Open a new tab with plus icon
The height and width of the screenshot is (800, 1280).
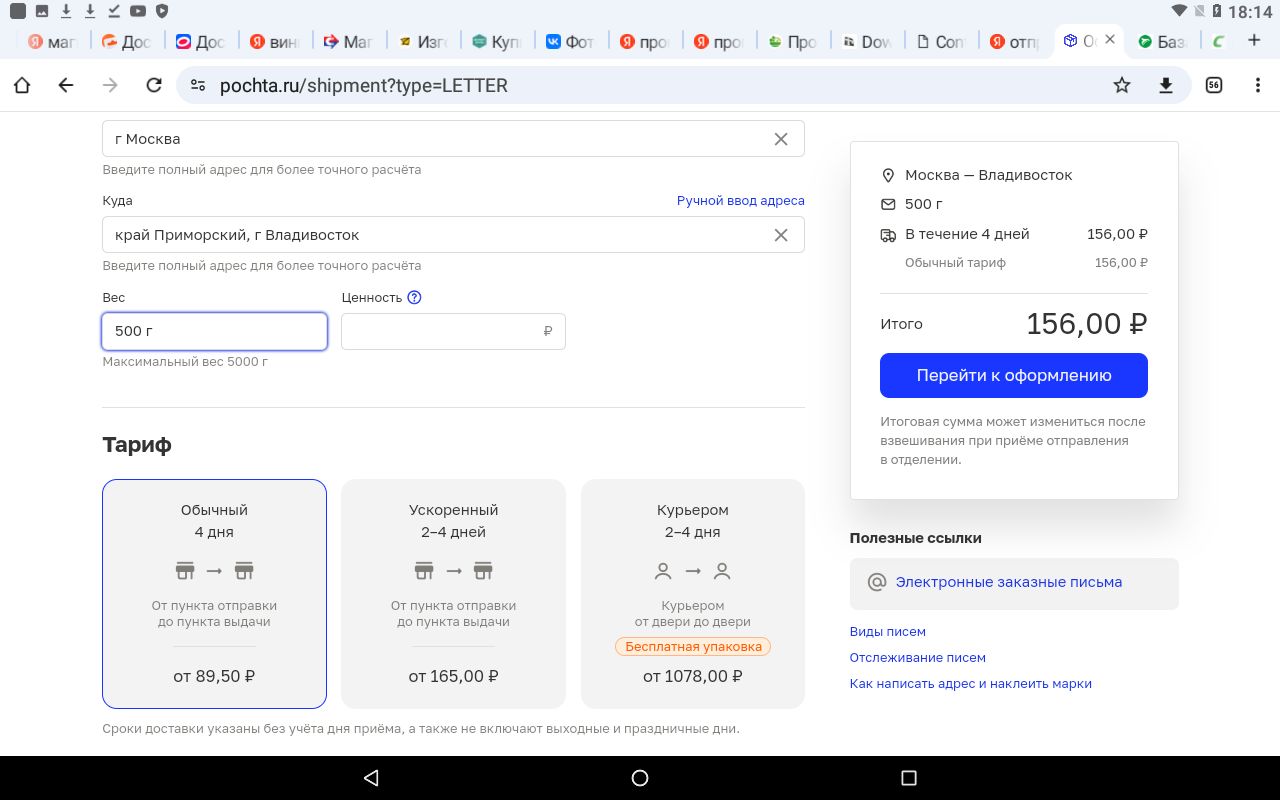coord(1254,41)
